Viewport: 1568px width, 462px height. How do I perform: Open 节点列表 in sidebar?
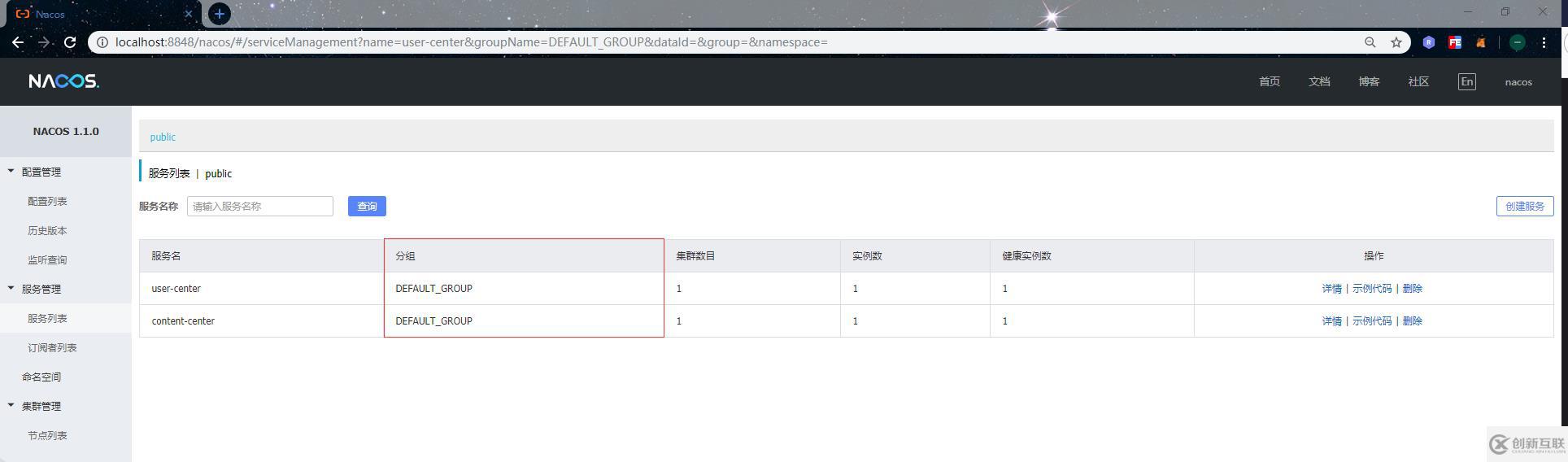pos(47,435)
